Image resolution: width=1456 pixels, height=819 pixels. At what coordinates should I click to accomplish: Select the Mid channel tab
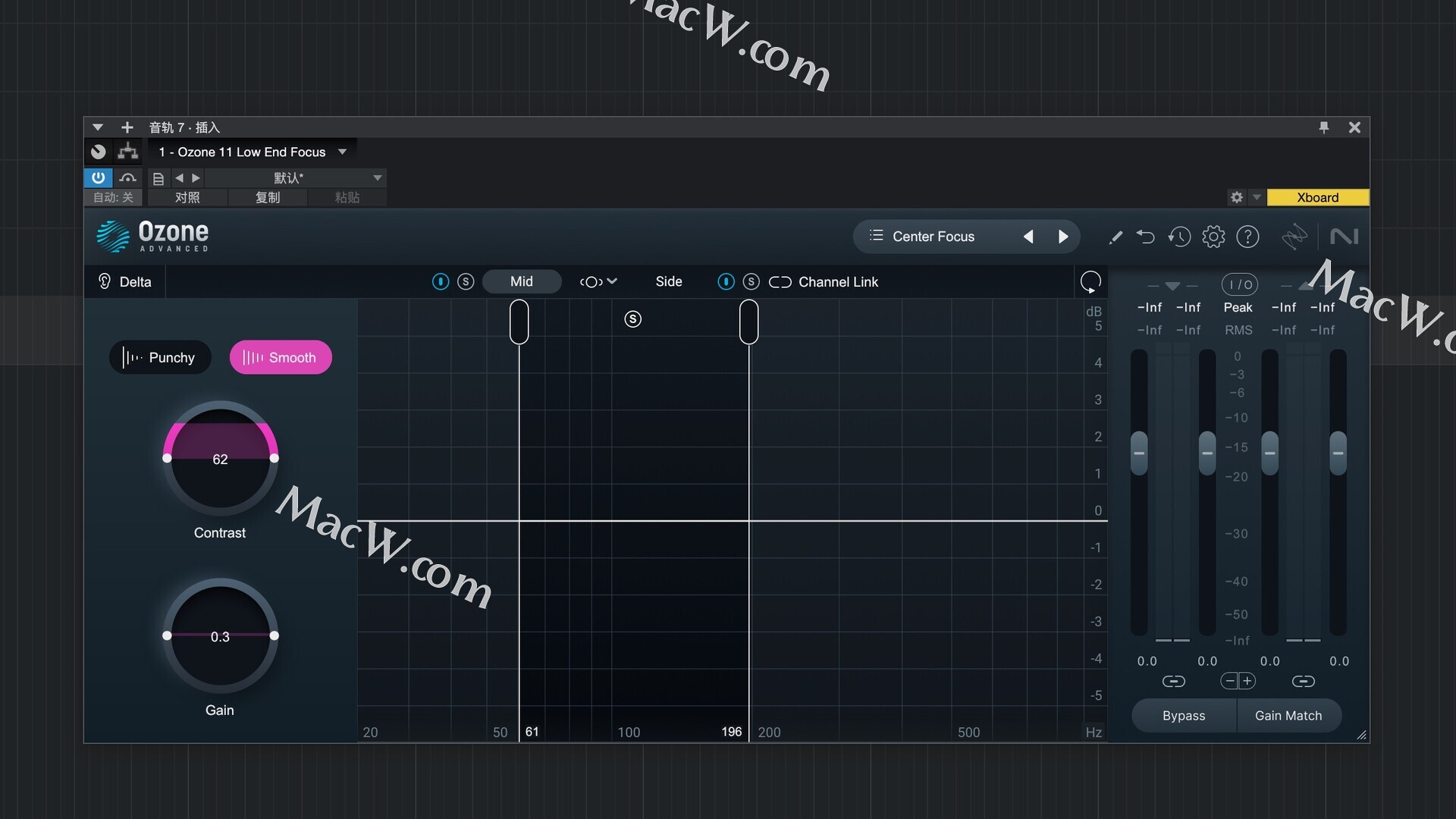pyautogui.click(x=522, y=281)
